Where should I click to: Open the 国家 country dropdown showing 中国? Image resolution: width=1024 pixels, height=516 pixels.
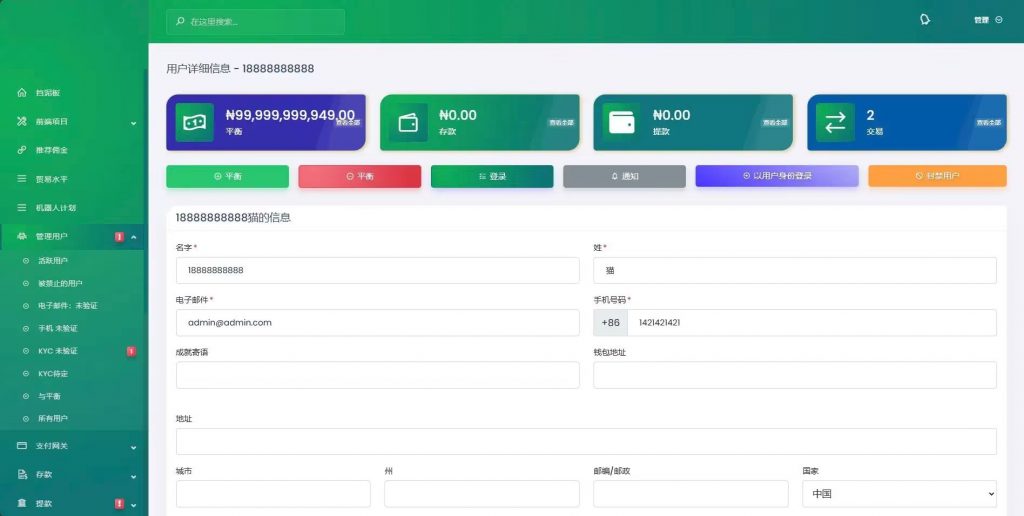tap(898, 494)
